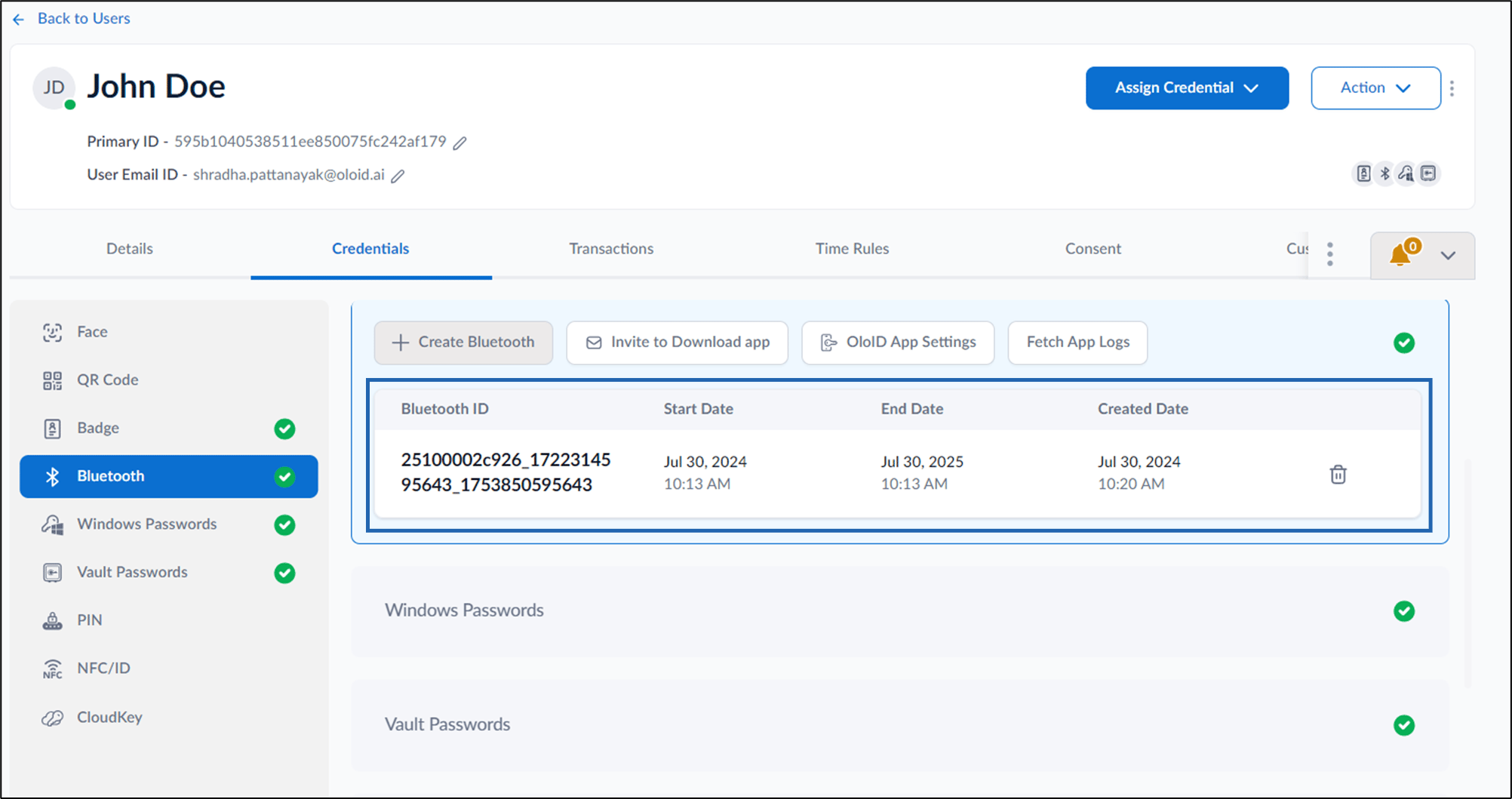
Task: Click the Bluetooth credential icon in header
Action: point(1384,174)
